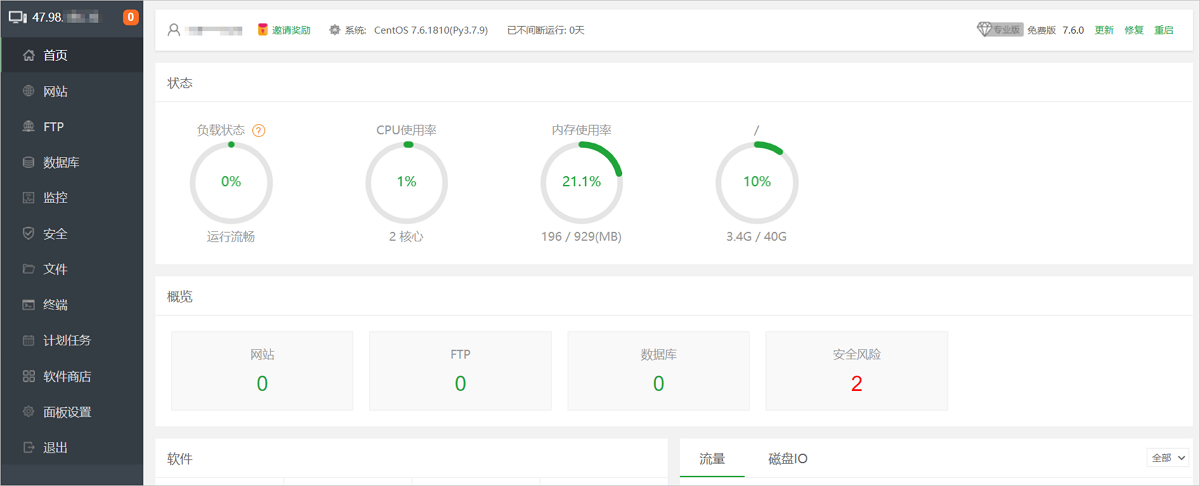Click the terminal icon for 终端
This screenshot has width=1200, height=486.
pos(28,305)
